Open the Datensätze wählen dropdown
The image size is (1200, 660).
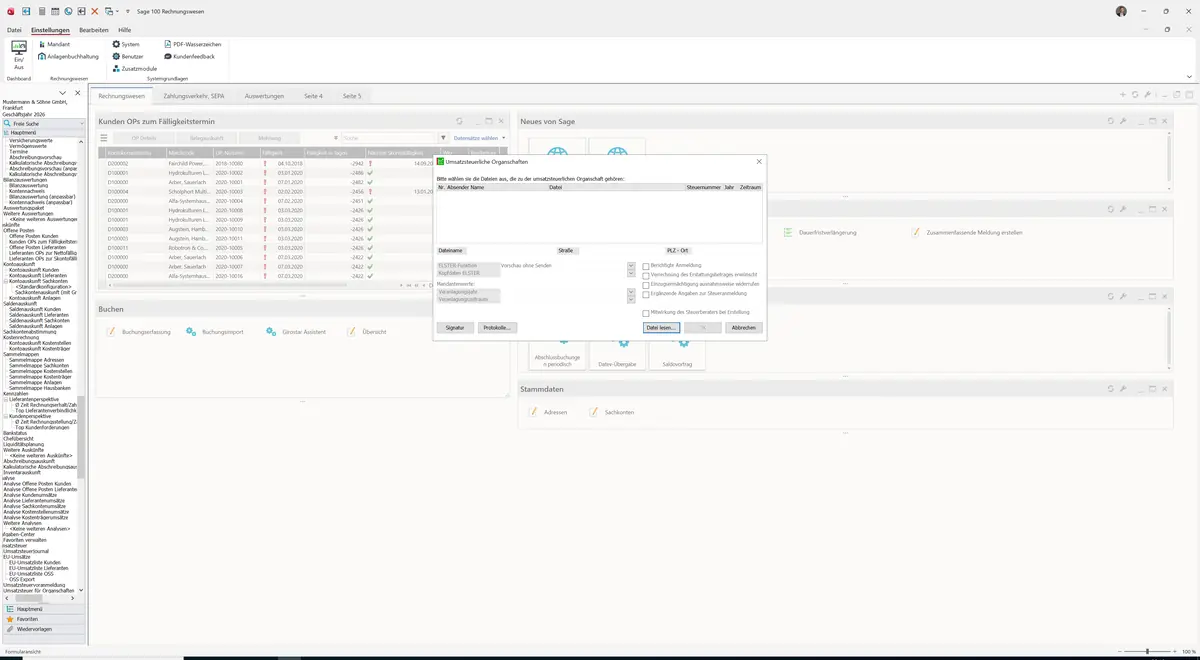(479, 138)
